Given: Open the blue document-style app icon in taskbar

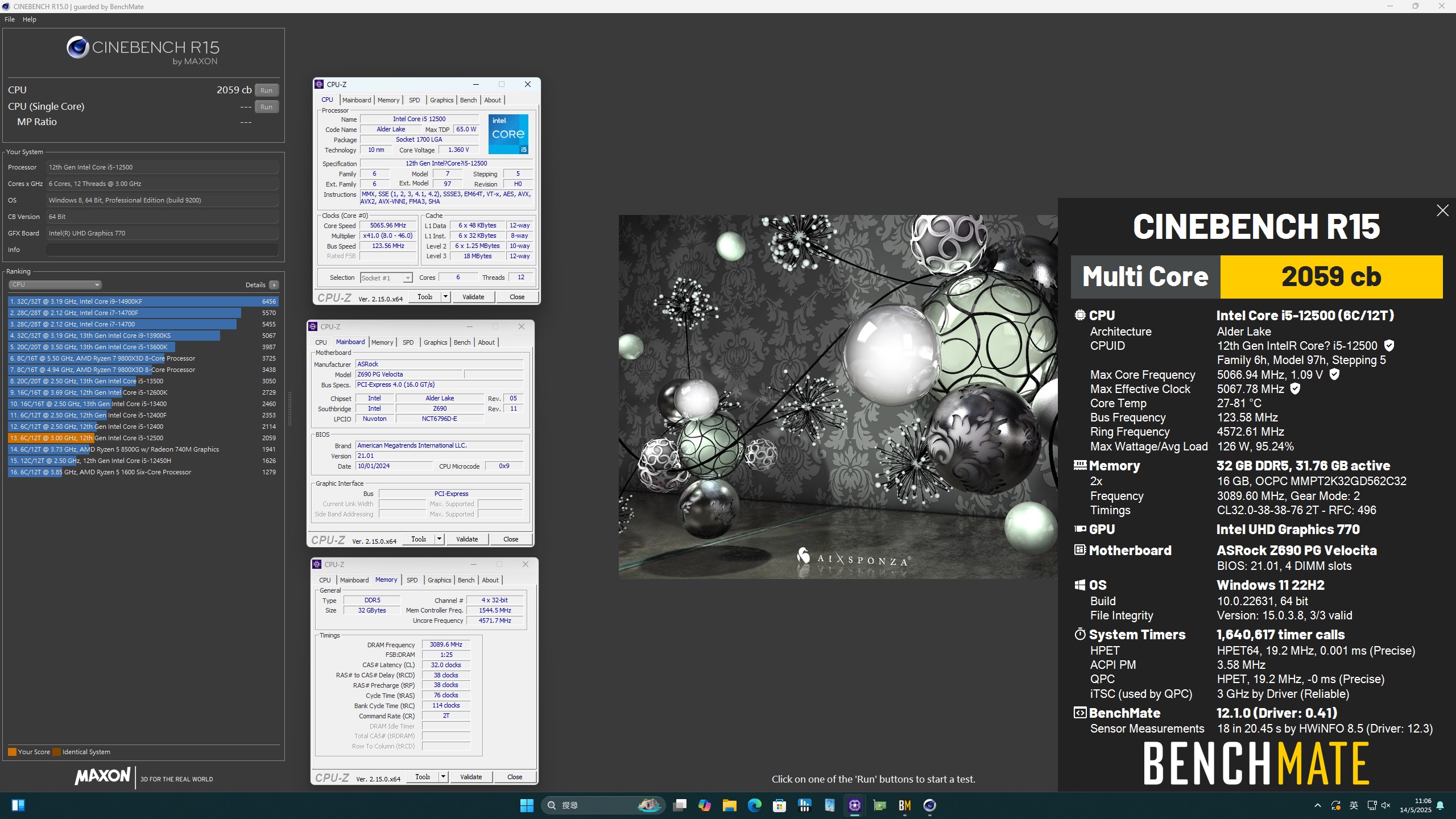Looking at the screenshot, I should [830, 805].
